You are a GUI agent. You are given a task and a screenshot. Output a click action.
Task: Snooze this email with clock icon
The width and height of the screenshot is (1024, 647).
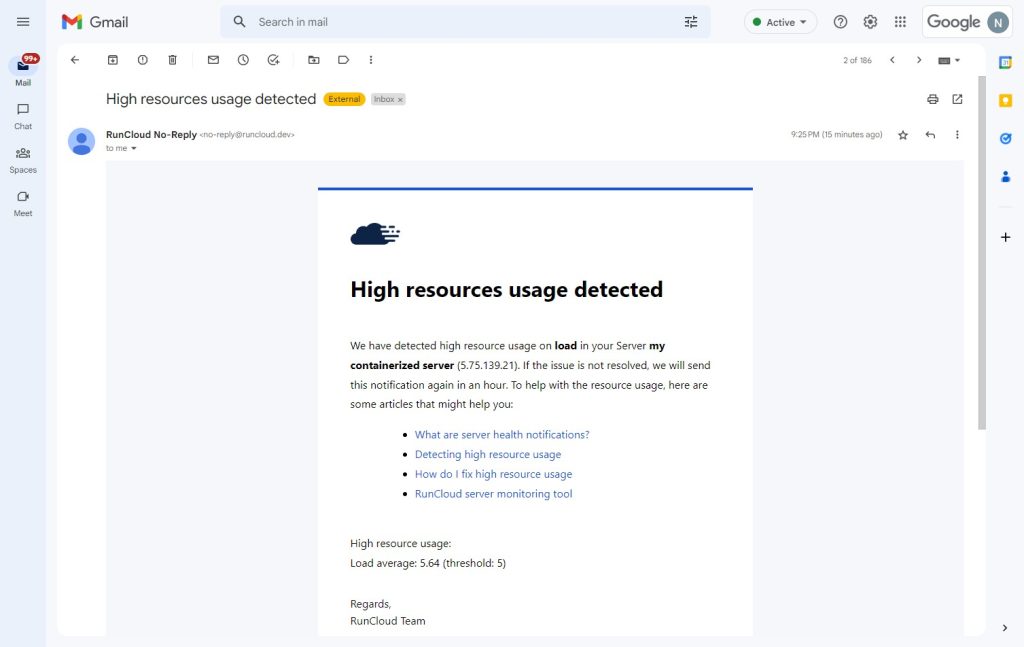pyautogui.click(x=243, y=60)
